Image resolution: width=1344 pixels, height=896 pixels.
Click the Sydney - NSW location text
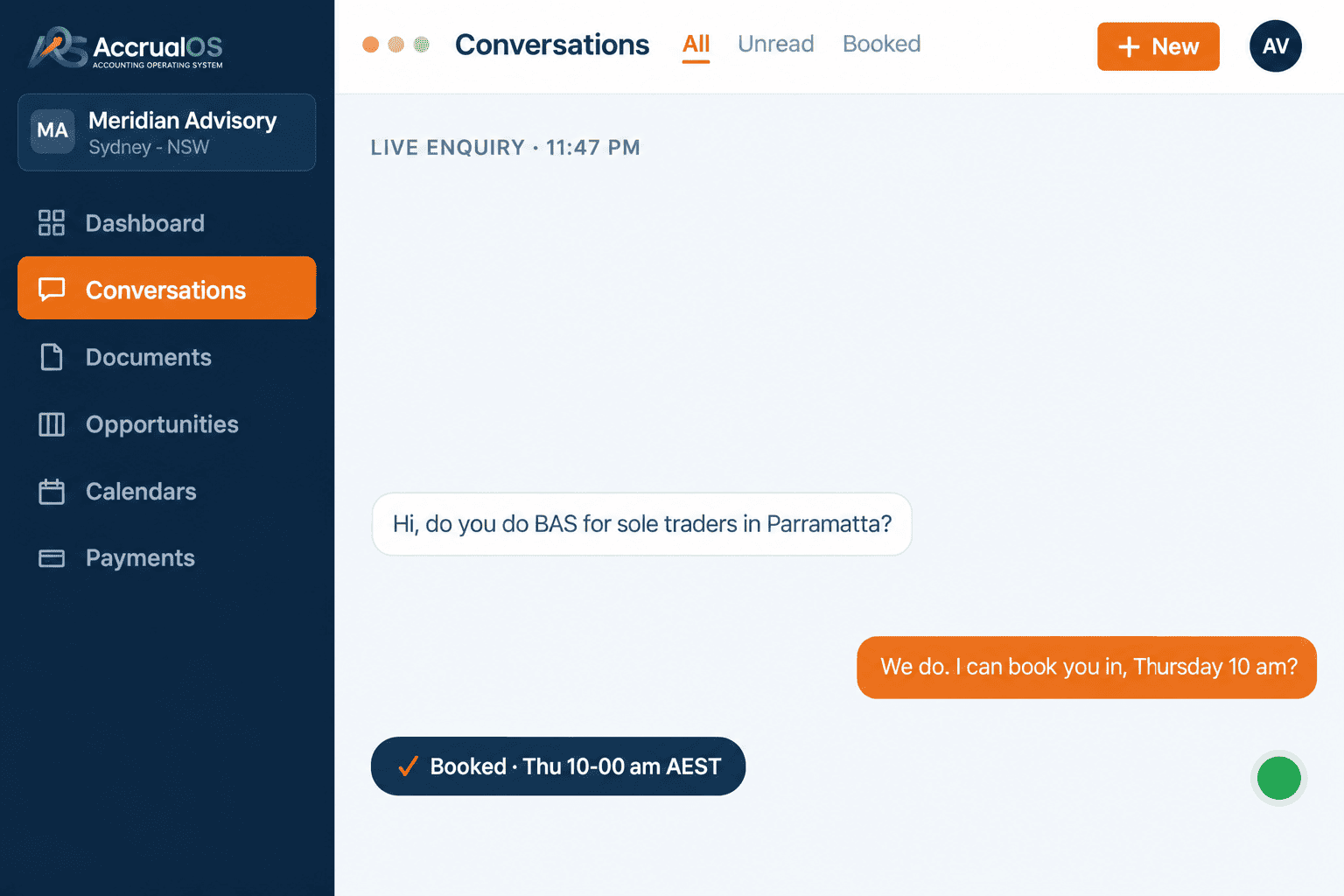click(x=149, y=147)
